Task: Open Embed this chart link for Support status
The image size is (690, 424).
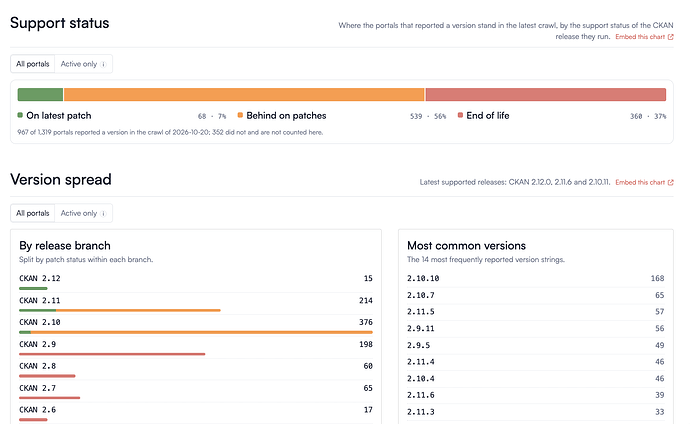Action: click(x=644, y=37)
